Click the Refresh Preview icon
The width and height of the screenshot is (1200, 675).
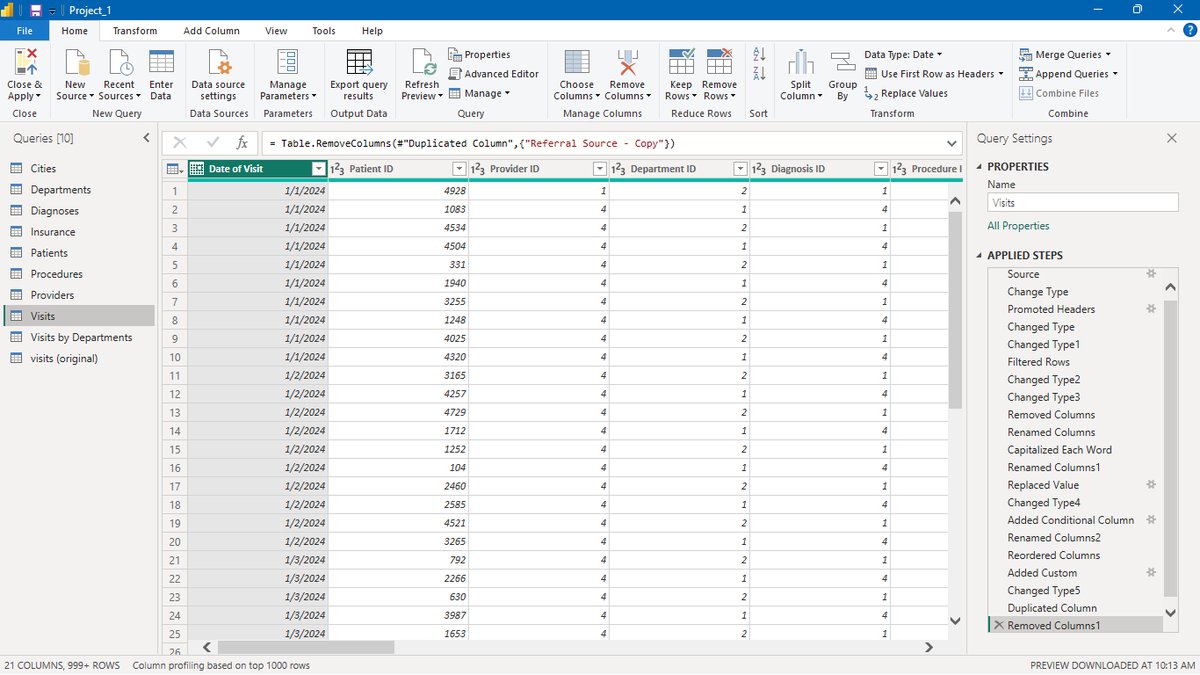tap(421, 62)
